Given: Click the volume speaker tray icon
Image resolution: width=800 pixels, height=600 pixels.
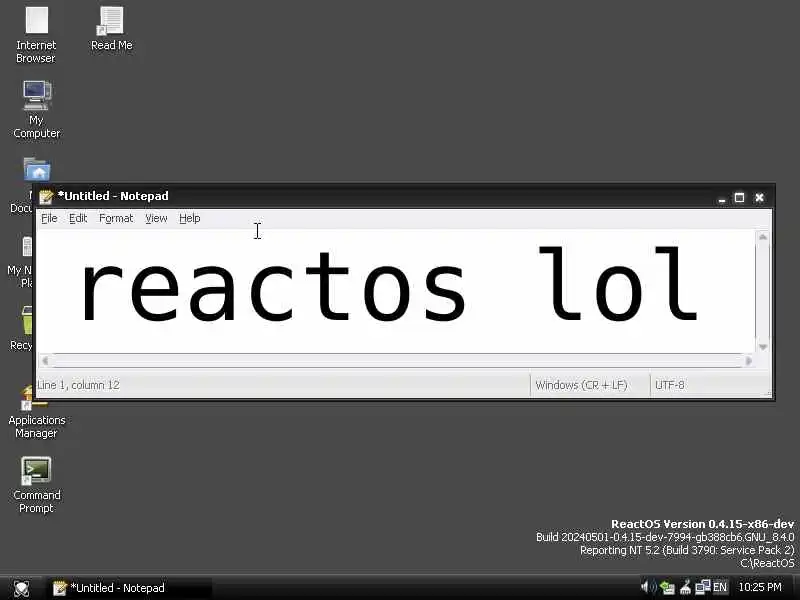Looking at the screenshot, I should 648,587.
